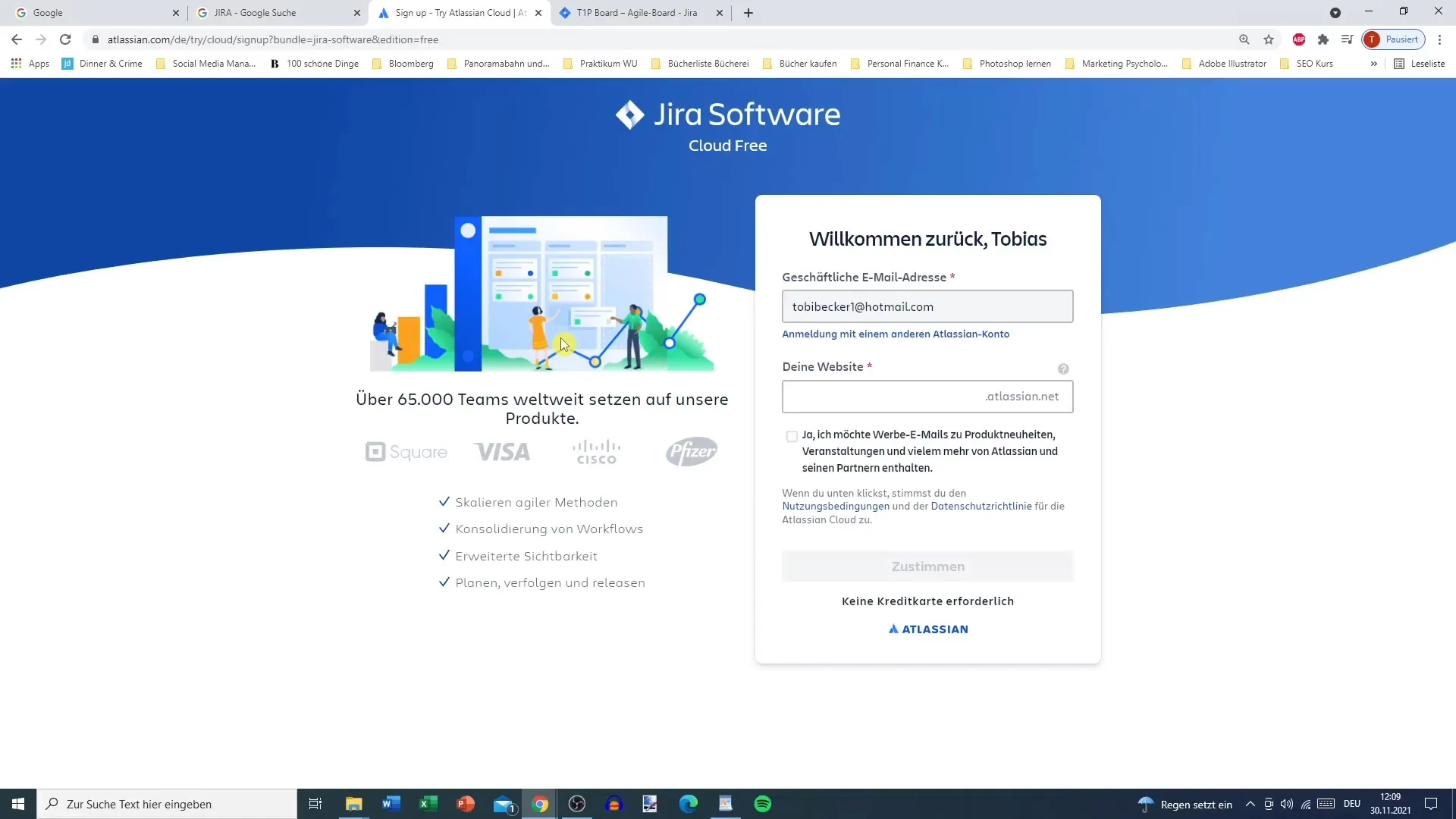Open Microsoft Edge from taskbar
This screenshot has height=819, width=1456.
coord(689,804)
